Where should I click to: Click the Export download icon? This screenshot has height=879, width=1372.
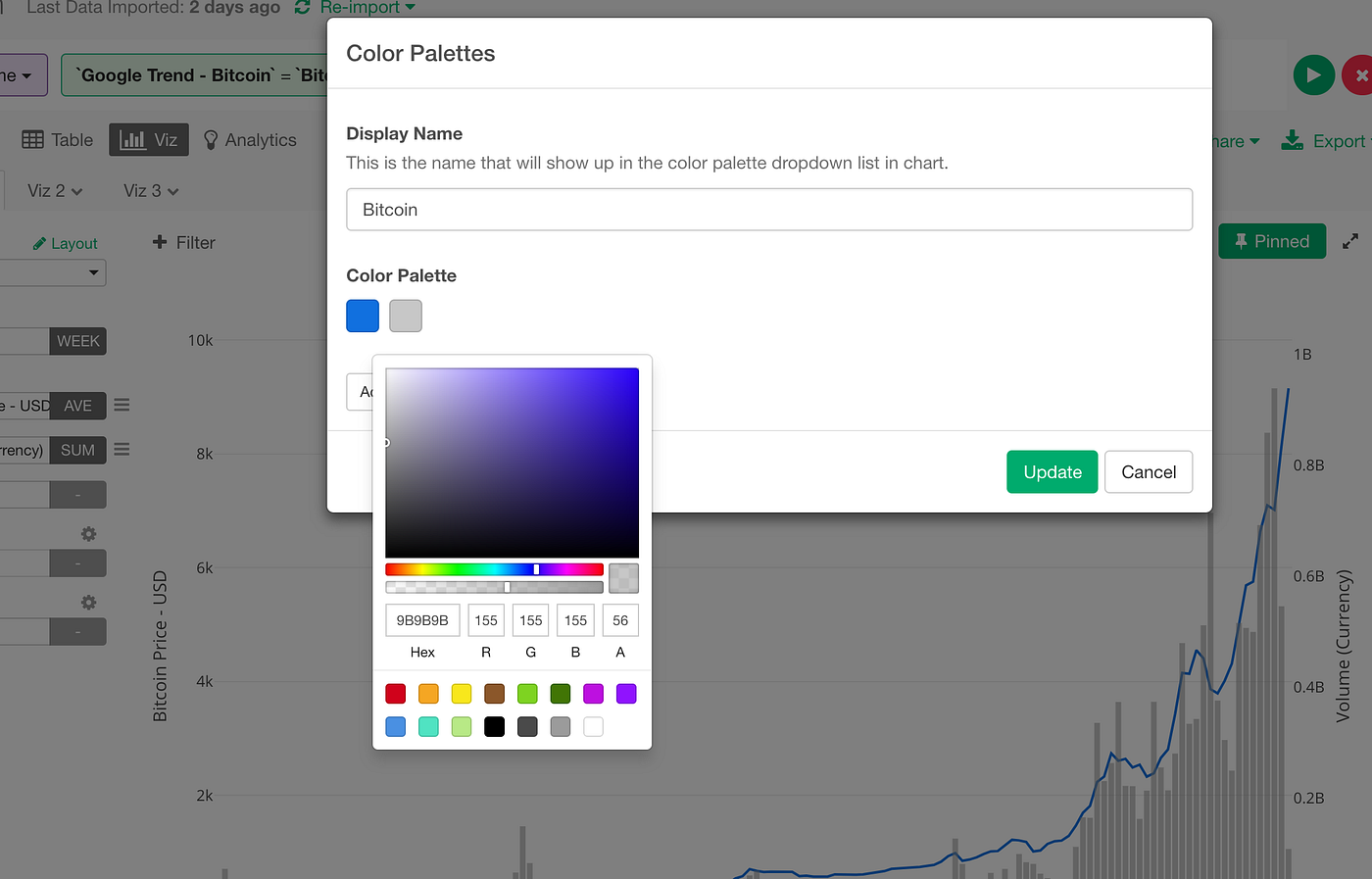(1292, 140)
